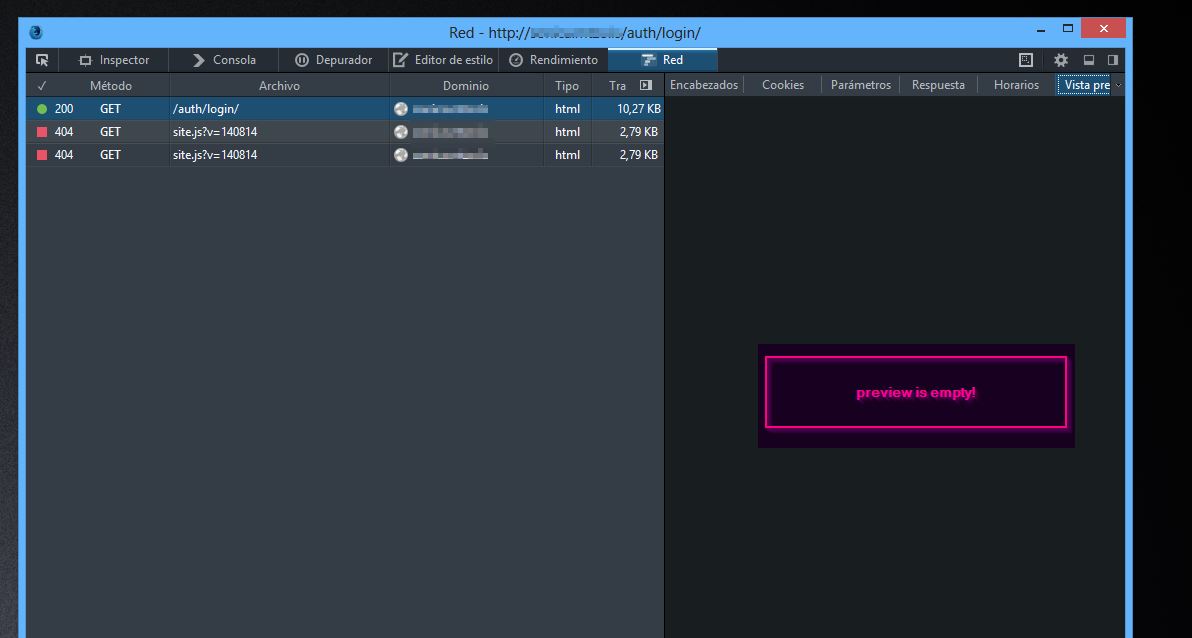Open the Parámetros details tab

[861, 85]
